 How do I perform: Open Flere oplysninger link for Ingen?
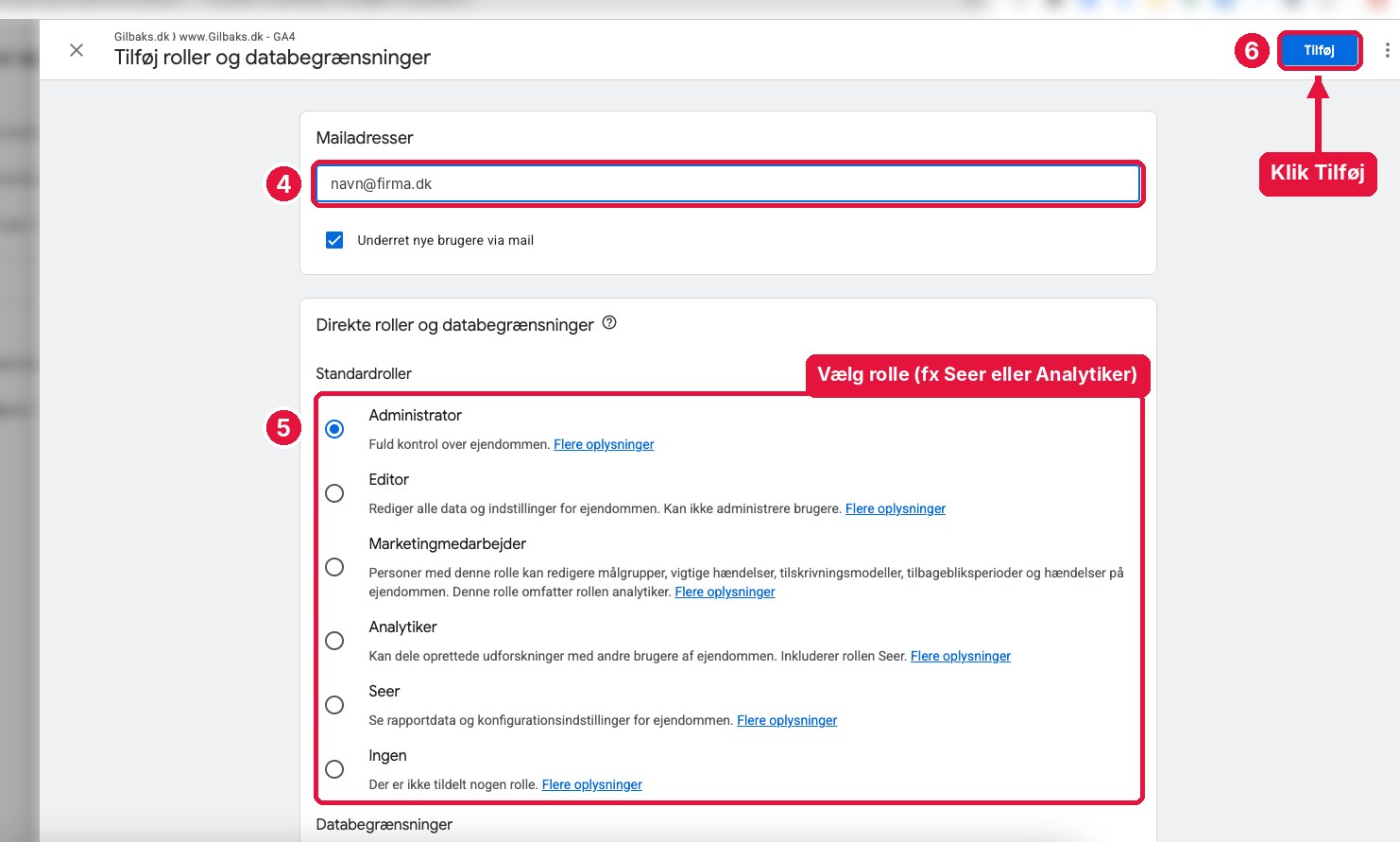592,784
